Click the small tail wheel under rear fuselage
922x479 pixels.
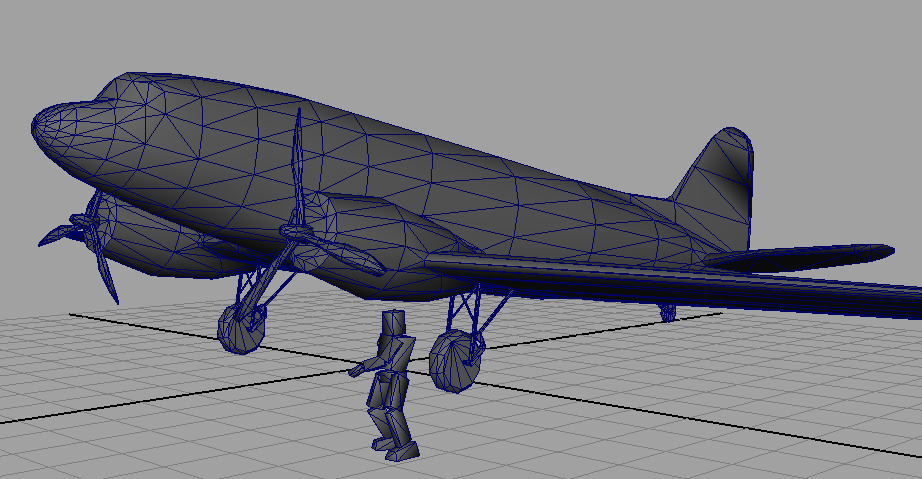coord(668,313)
